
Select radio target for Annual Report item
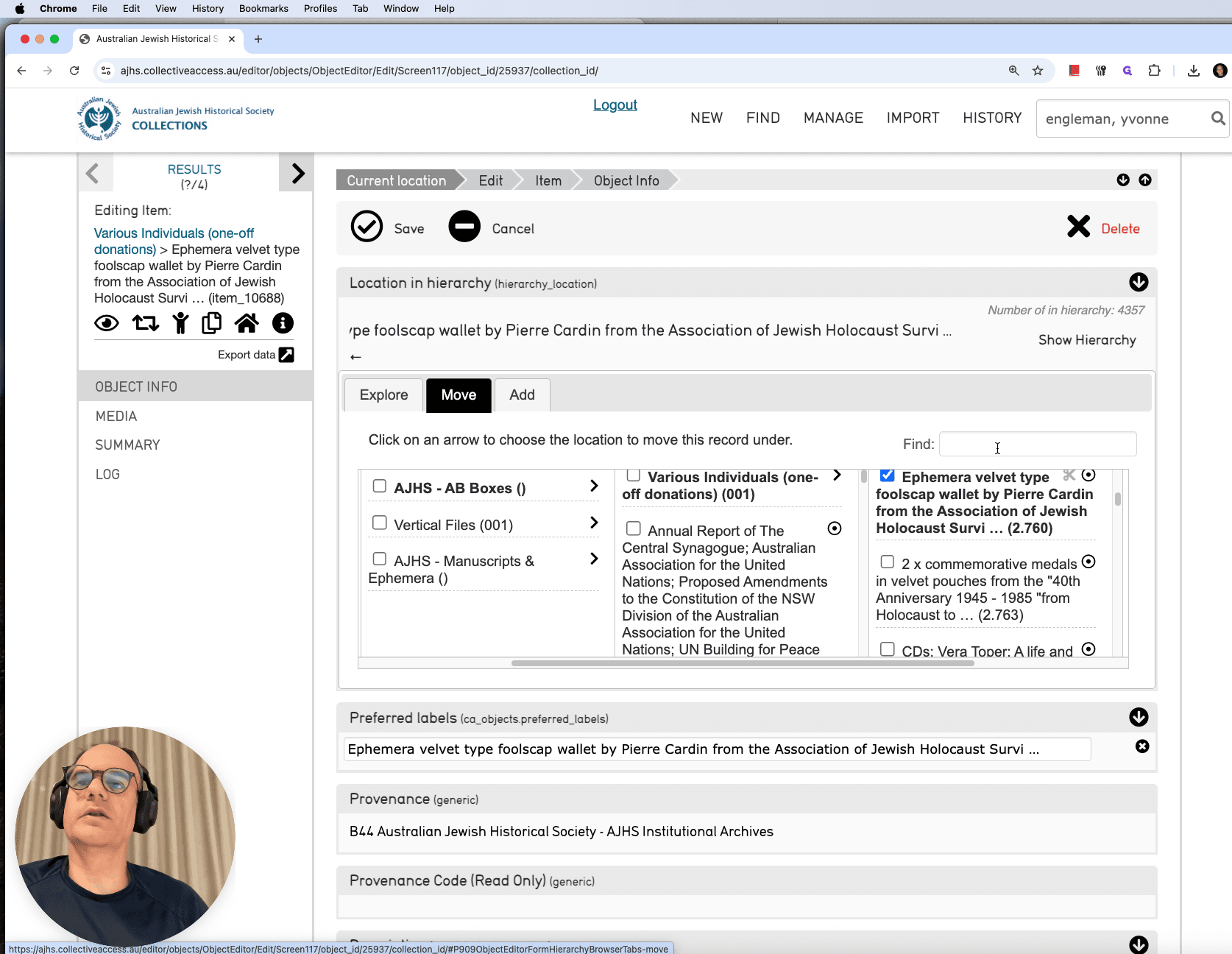(x=835, y=529)
